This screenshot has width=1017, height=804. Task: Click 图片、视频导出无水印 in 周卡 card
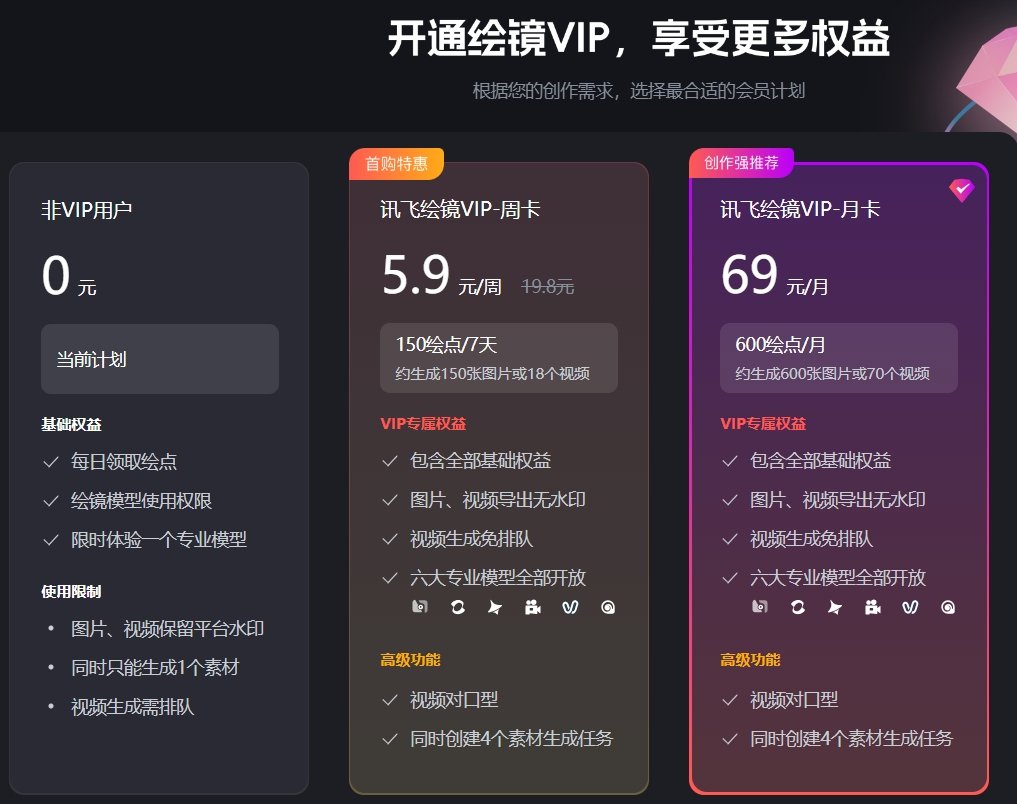pyautogui.click(x=497, y=499)
